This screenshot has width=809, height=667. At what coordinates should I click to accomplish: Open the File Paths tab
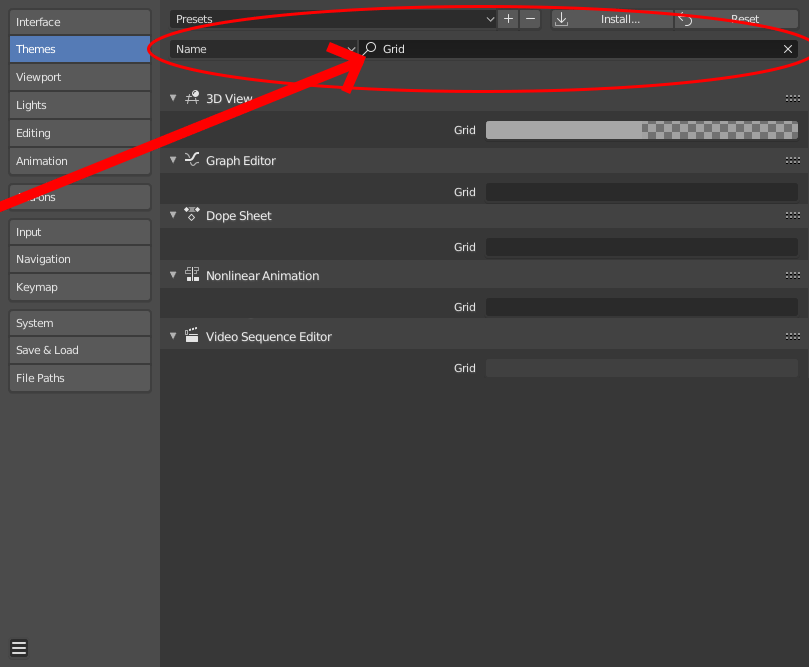coord(80,378)
